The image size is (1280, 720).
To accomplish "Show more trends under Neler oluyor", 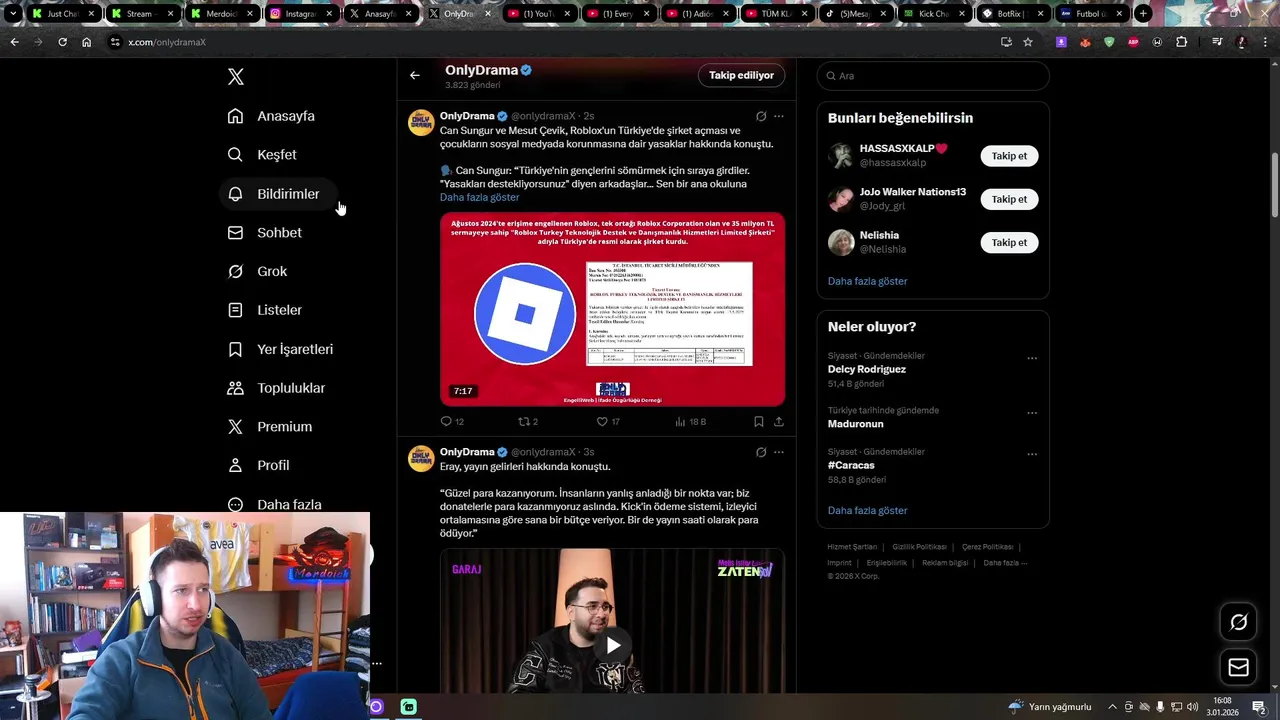I will point(867,510).
